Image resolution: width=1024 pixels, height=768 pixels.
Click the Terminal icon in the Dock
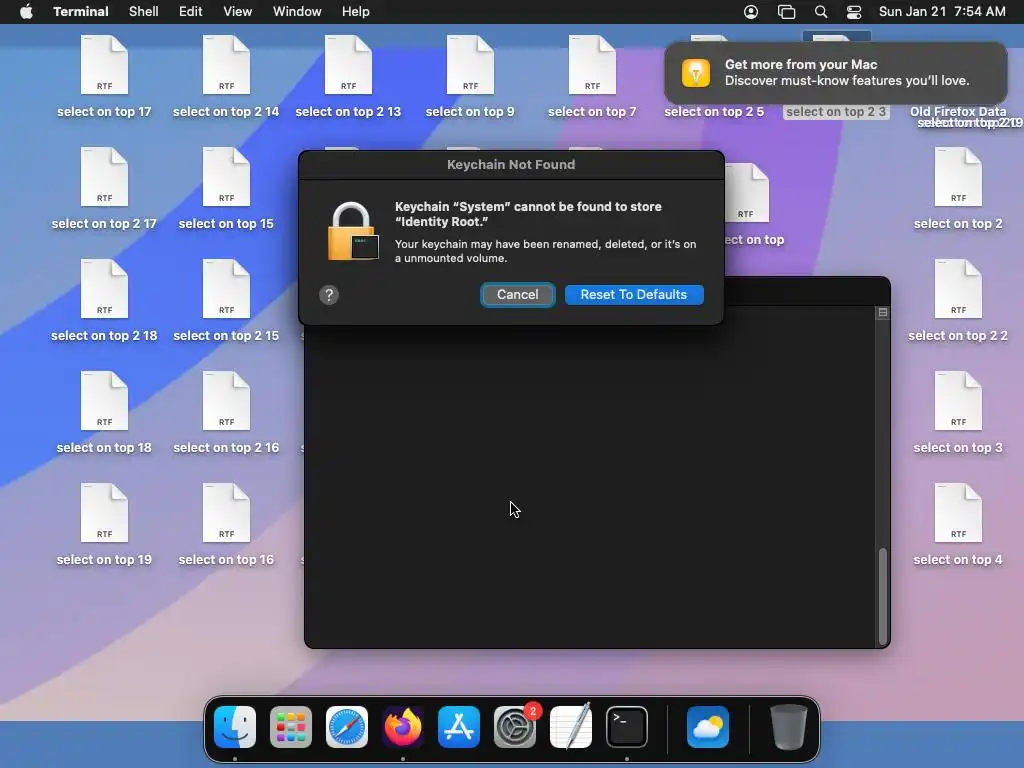tap(627, 727)
